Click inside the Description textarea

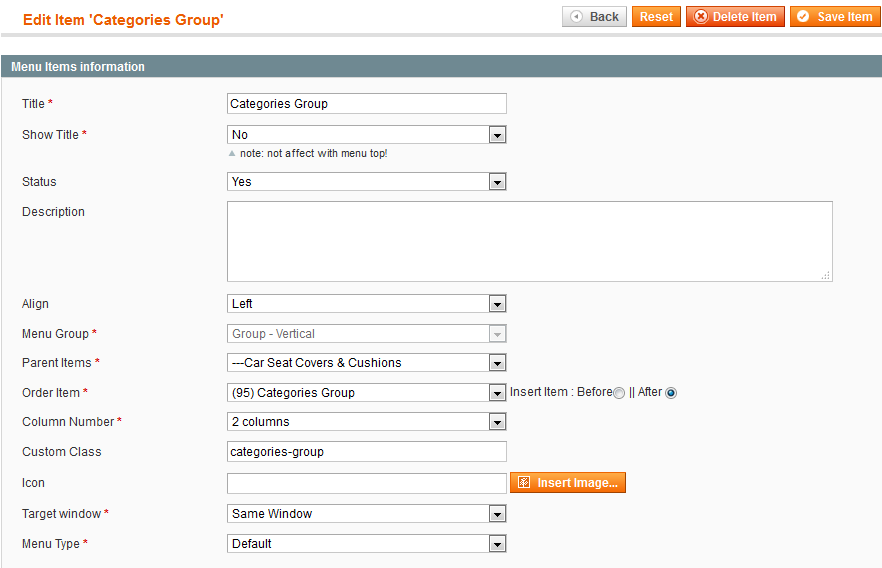[529, 241]
